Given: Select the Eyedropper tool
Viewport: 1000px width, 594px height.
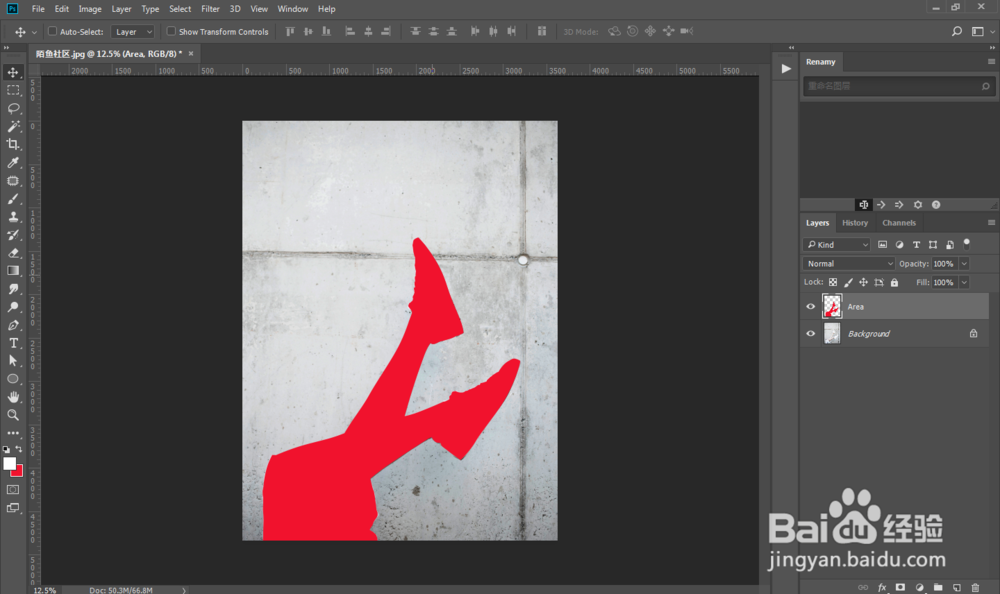Looking at the screenshot, I should (13, 163).
